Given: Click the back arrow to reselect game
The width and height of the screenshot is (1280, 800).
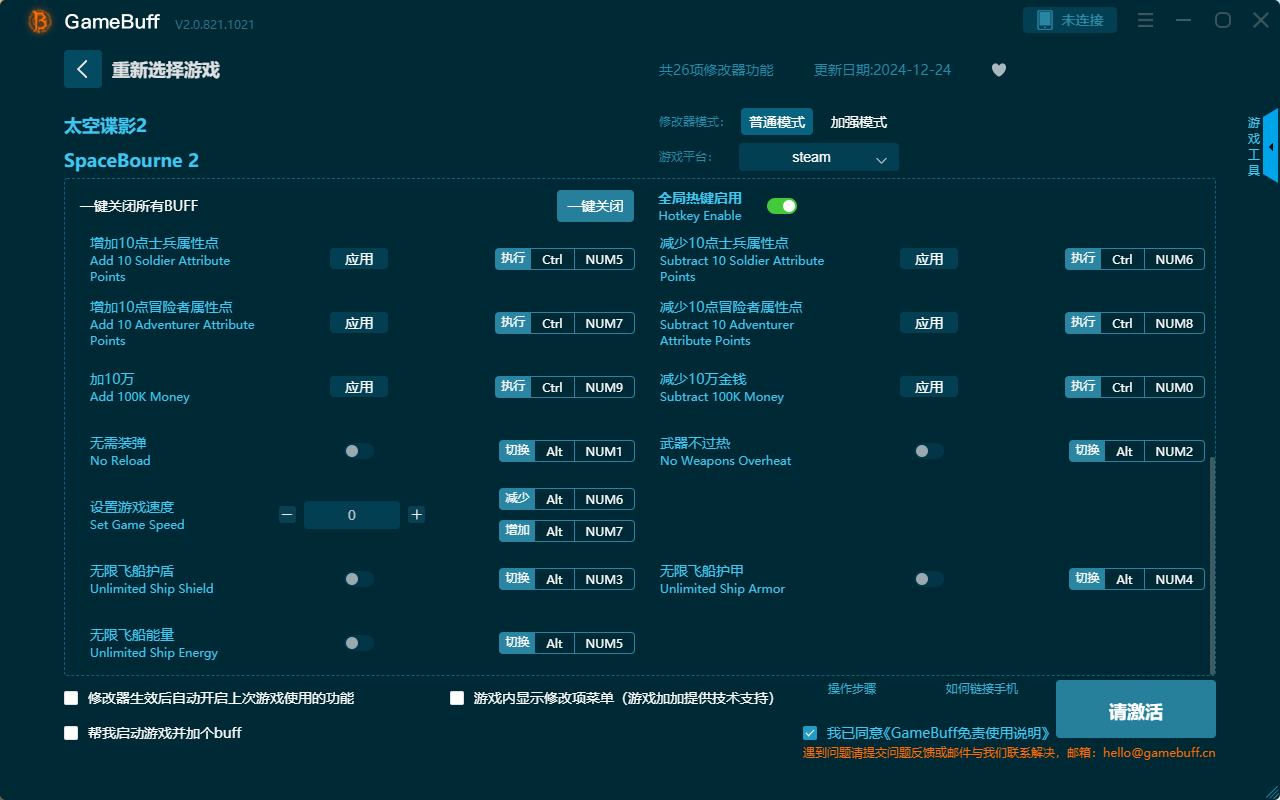Looking at the screenshot, I should pyautogui.click(x=83, y=68).
